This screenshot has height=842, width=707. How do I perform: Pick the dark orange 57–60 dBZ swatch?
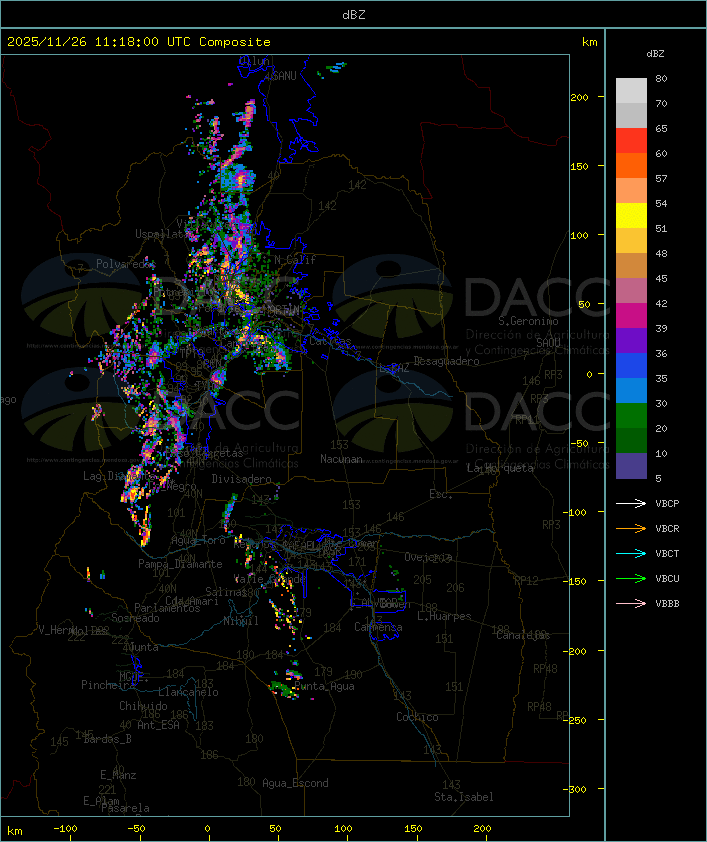pos(631,165)
